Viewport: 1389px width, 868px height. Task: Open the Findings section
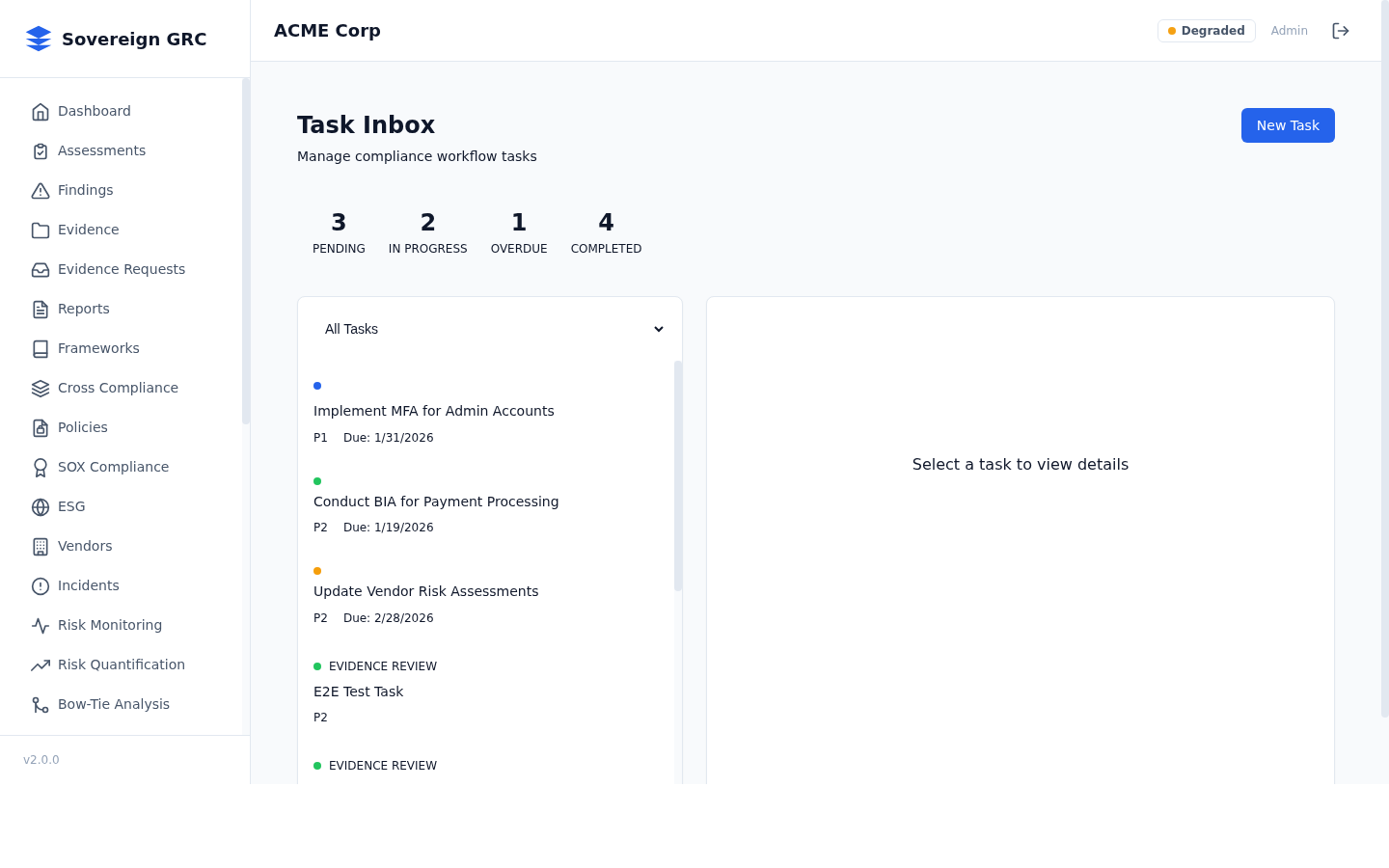85,190
